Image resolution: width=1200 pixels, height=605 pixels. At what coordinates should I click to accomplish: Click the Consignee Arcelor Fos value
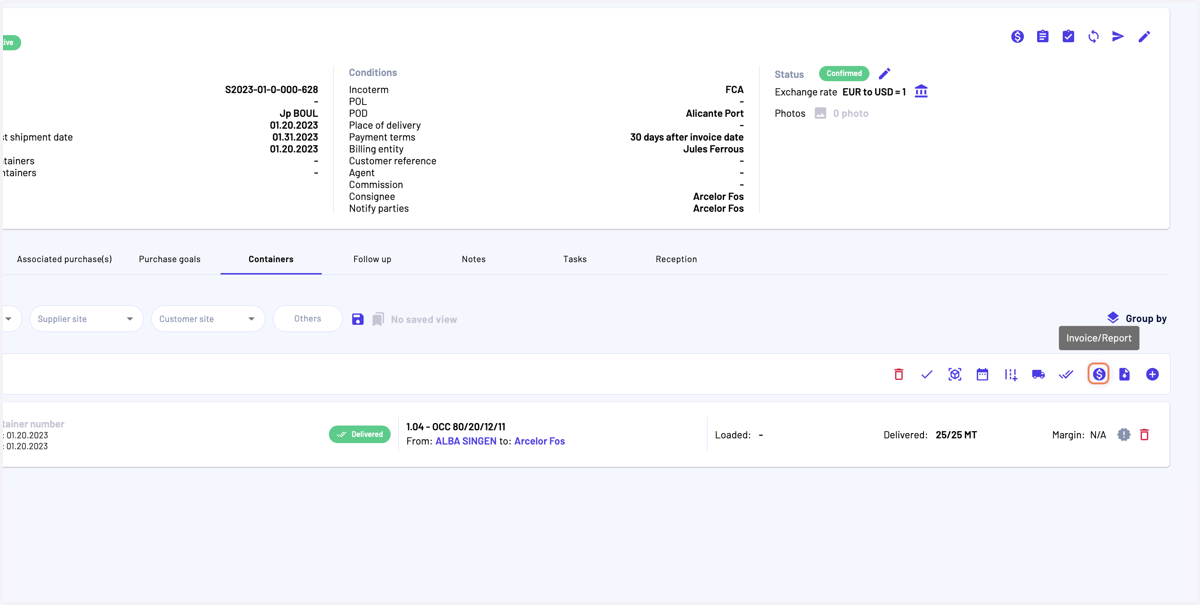(x=718, y=197)
